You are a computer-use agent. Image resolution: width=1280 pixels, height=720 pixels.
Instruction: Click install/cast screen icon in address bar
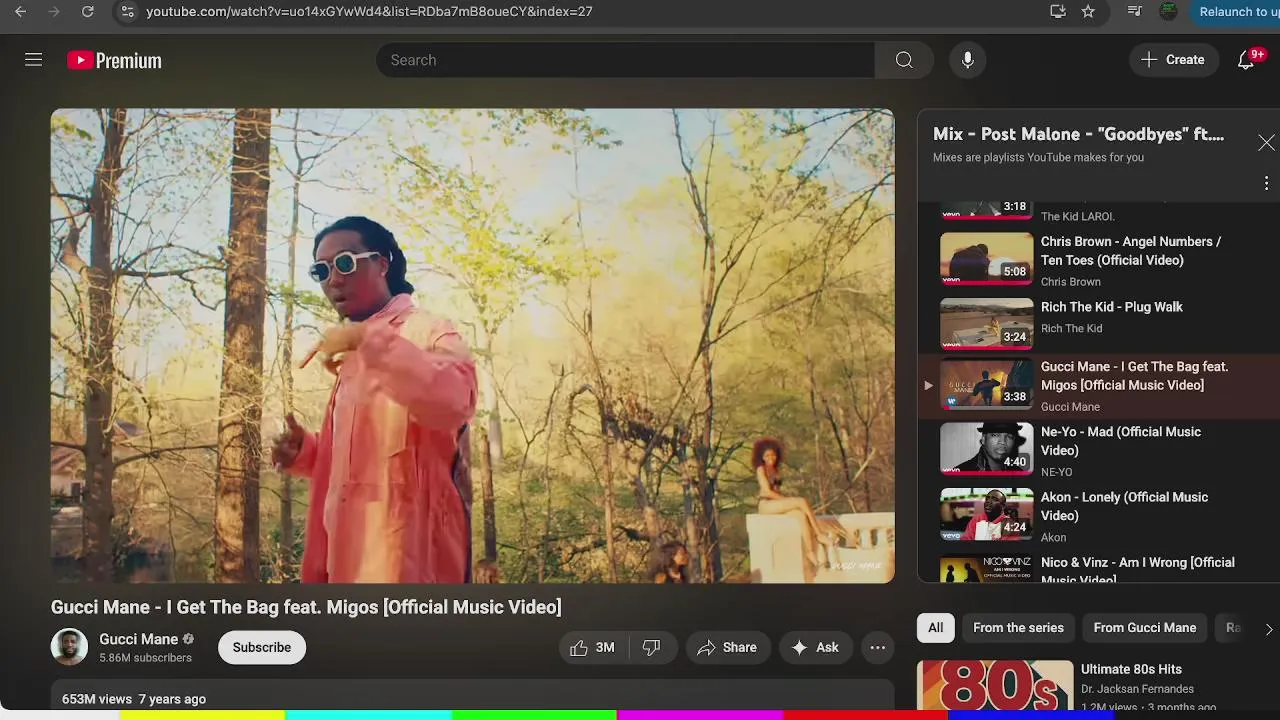(1058, 12)
